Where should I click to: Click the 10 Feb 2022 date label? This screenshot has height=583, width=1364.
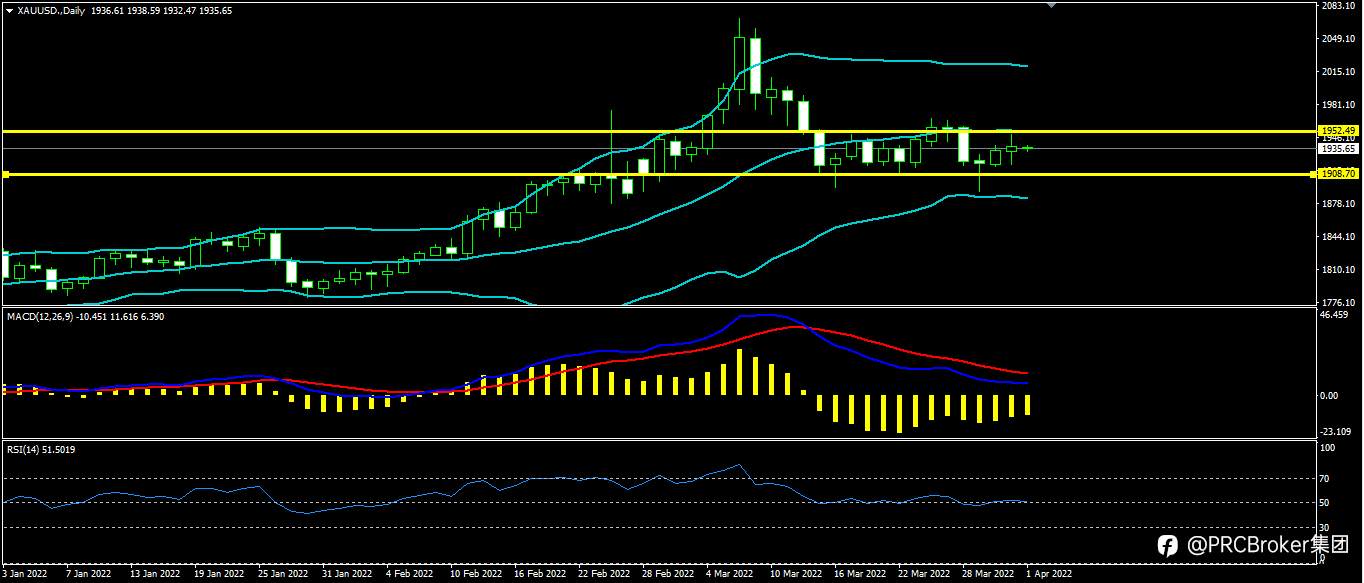(475, 575)
